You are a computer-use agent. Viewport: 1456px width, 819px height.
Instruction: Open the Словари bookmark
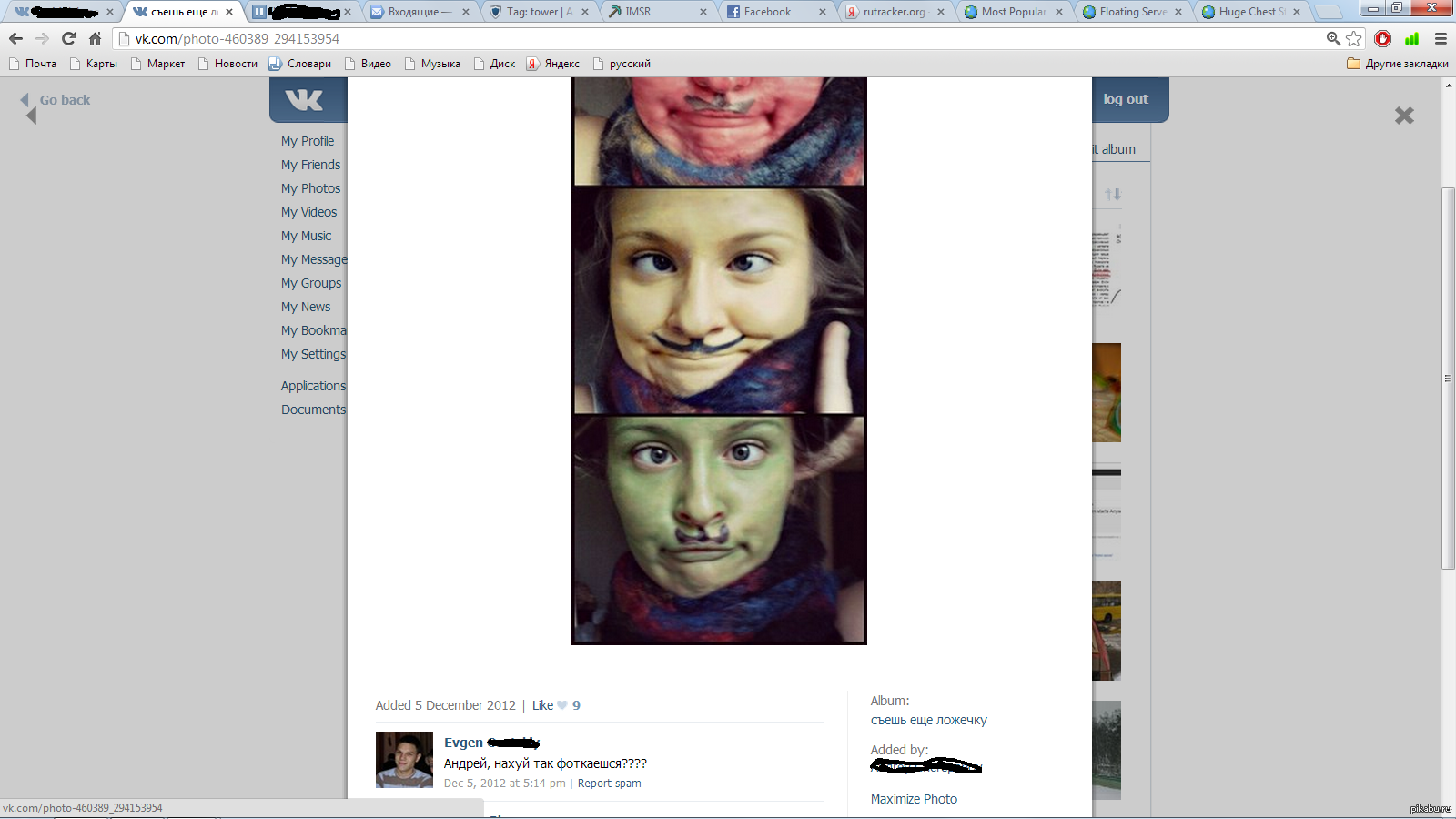click(300, 64)
